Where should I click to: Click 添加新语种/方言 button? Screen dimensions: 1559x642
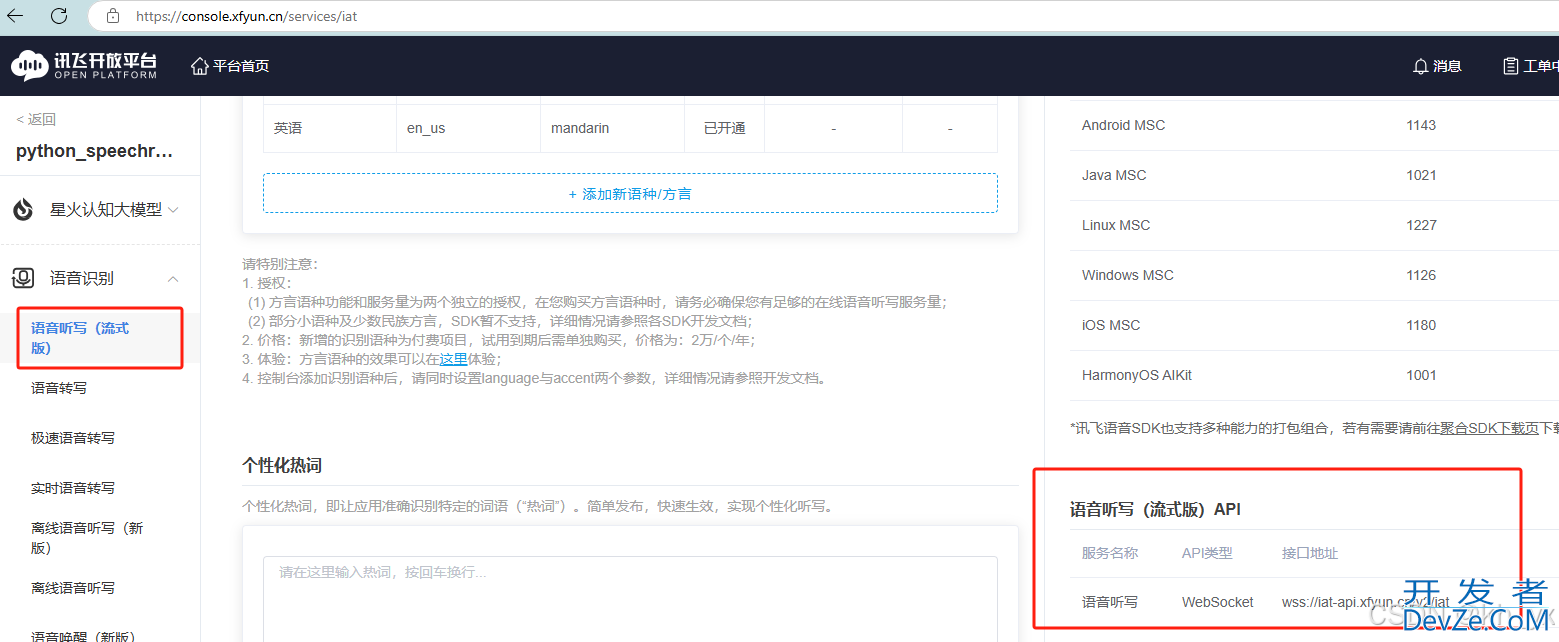(630, 193)
